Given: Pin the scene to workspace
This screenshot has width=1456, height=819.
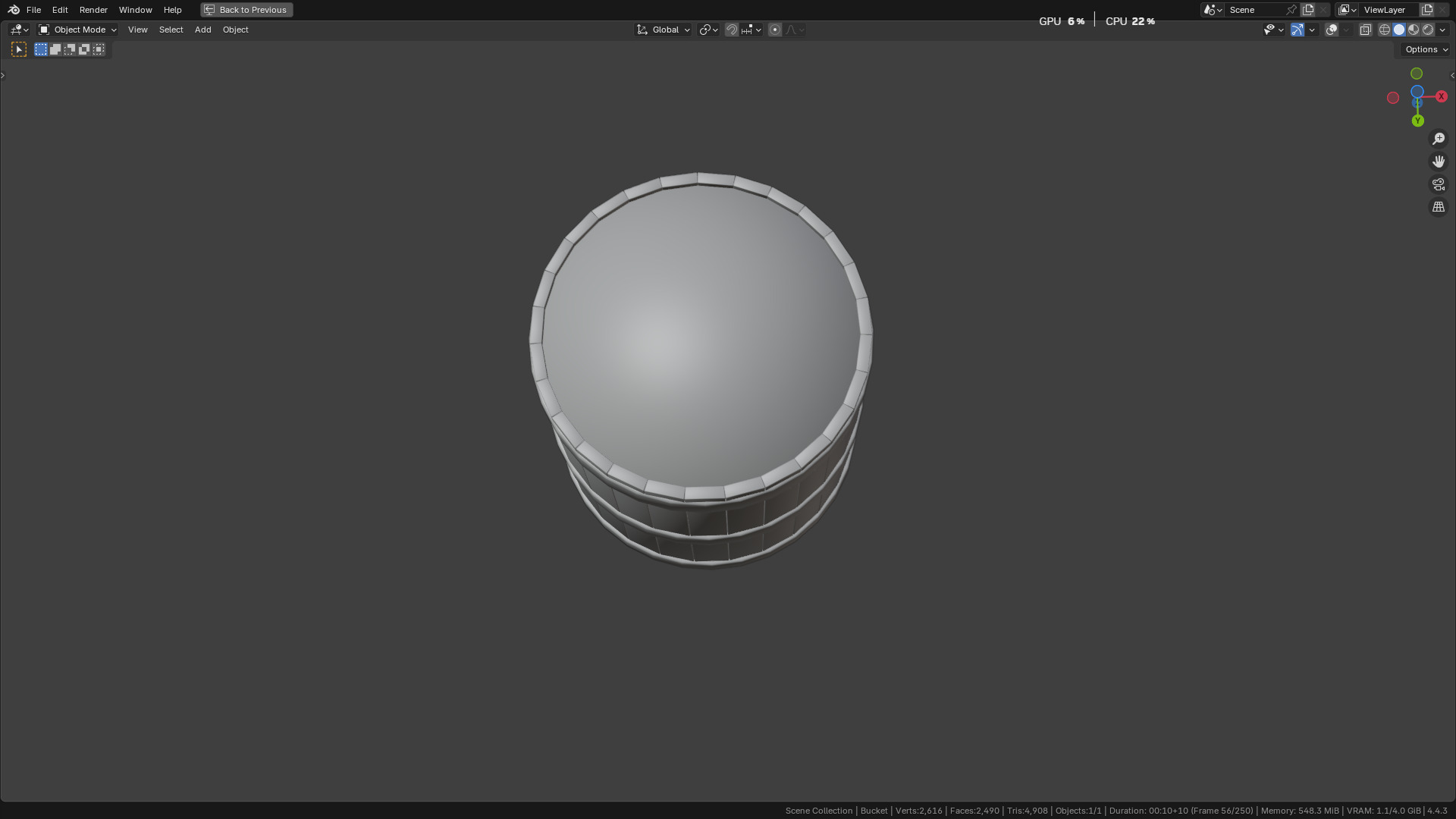Looking at the screenshot, I should point(1291,10).
